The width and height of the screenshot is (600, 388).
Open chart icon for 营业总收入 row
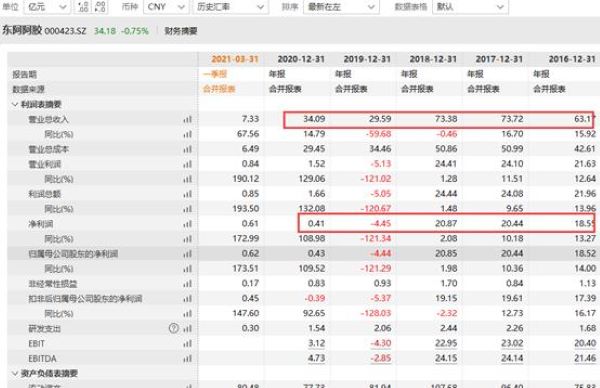tap(188, 119)
